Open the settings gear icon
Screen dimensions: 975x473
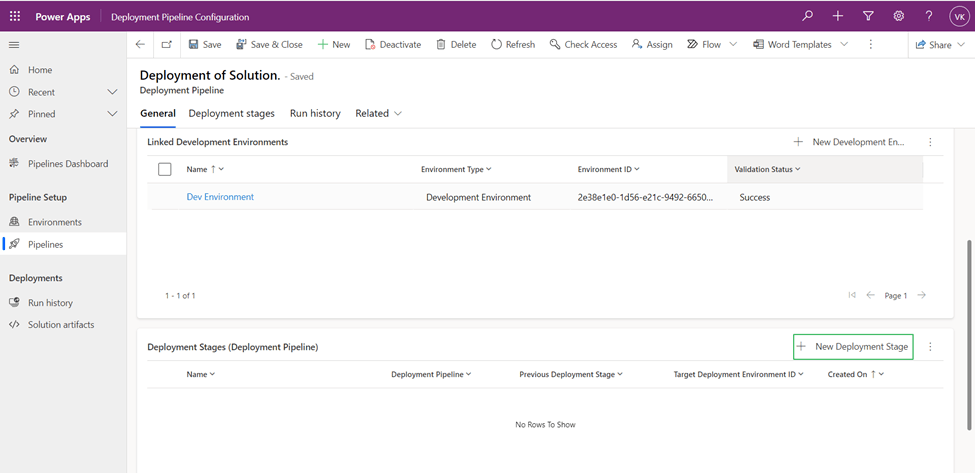point(899,17)
